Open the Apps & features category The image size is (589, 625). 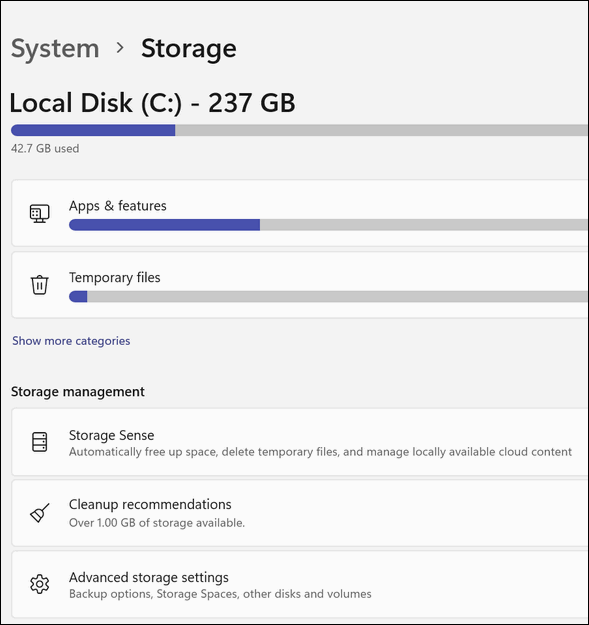(300, 213)
